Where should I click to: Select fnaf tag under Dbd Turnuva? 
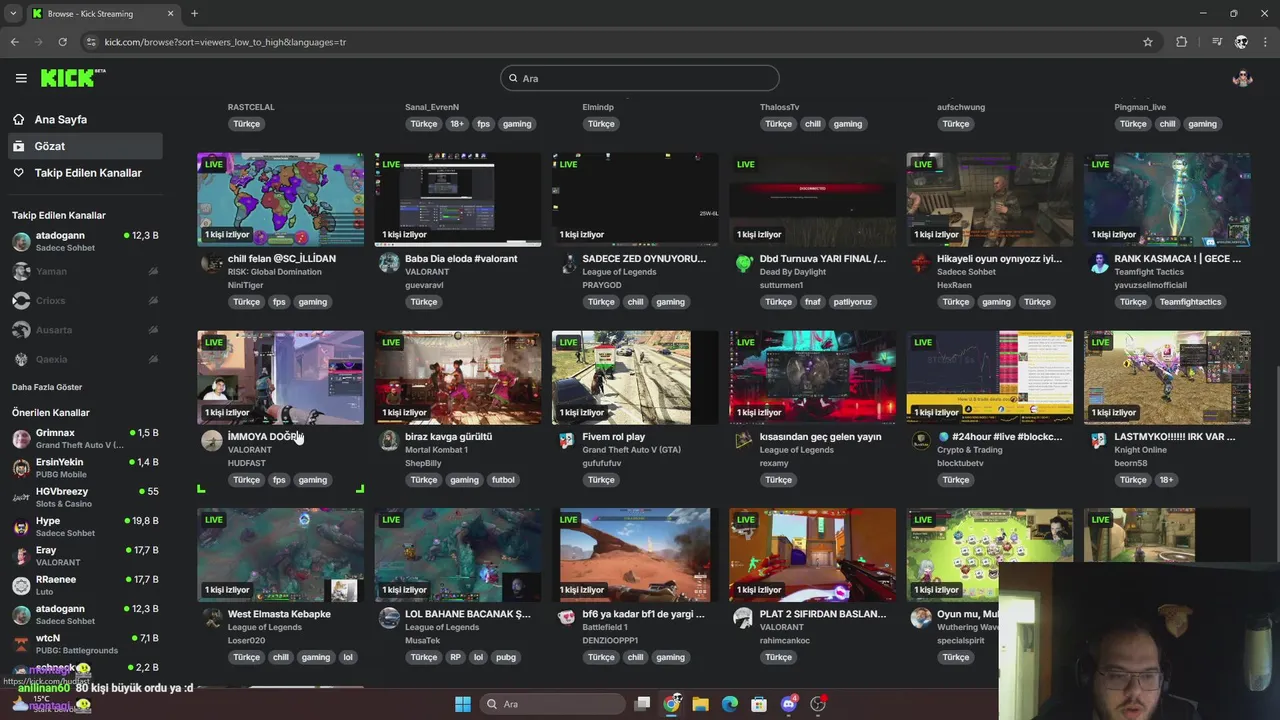812,302
